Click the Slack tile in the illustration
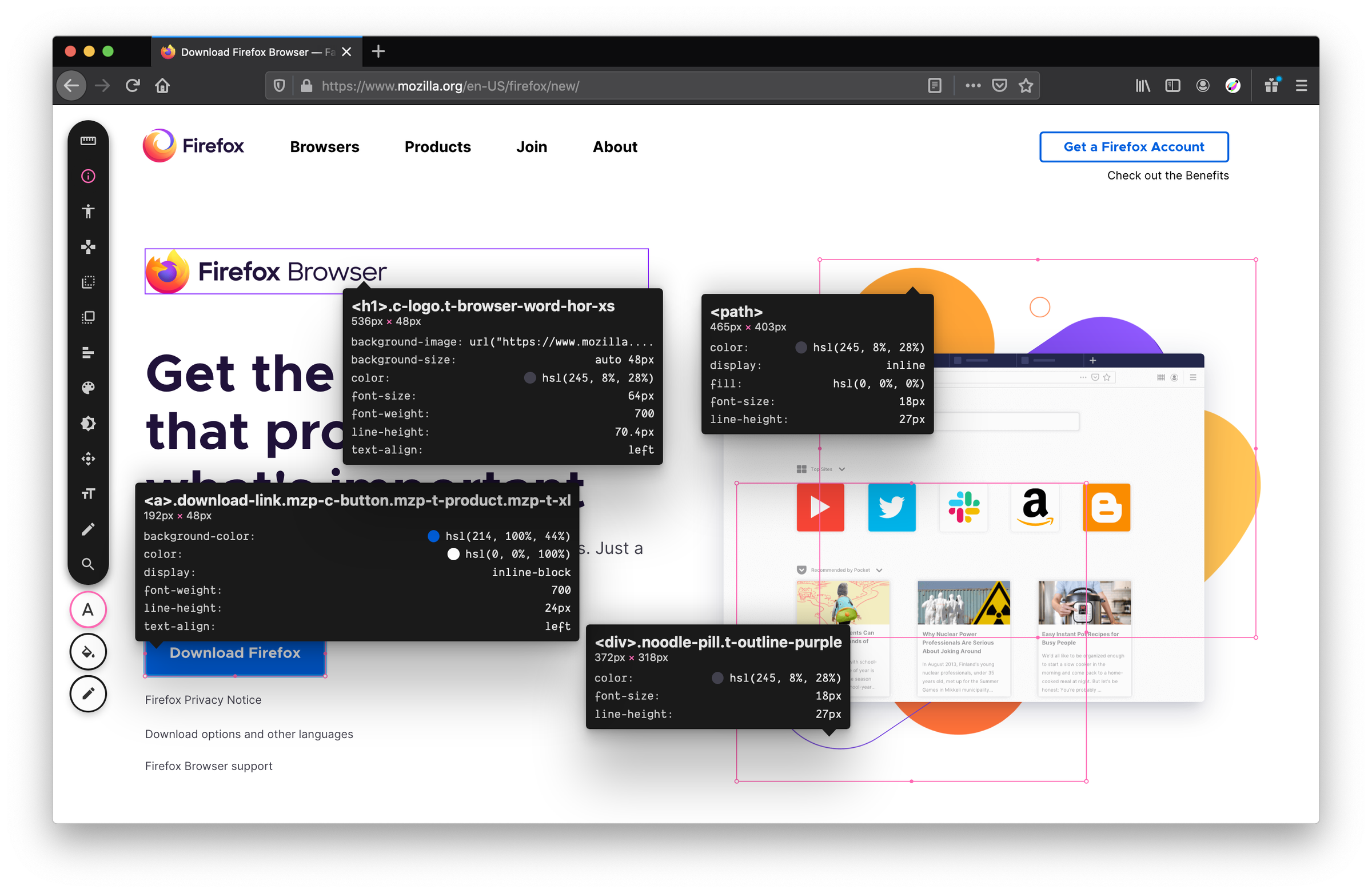Screen dimensions: 1372x893 tap(963, 508)
